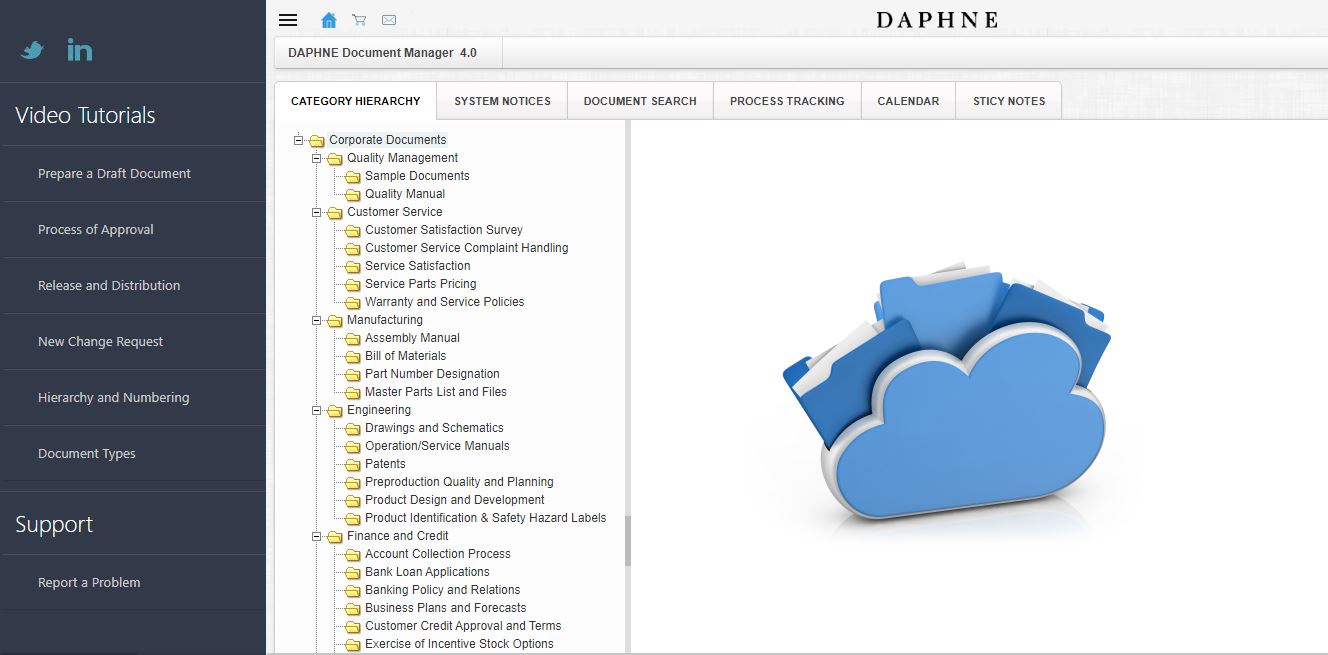Viewport: 1328px width, 655px height.
Task: Collapse the Quality Management node
Action: point(316,158)
